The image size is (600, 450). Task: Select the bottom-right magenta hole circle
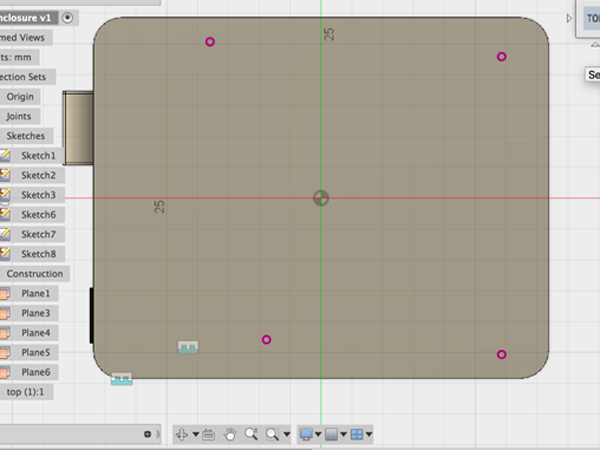pos(502,355)
